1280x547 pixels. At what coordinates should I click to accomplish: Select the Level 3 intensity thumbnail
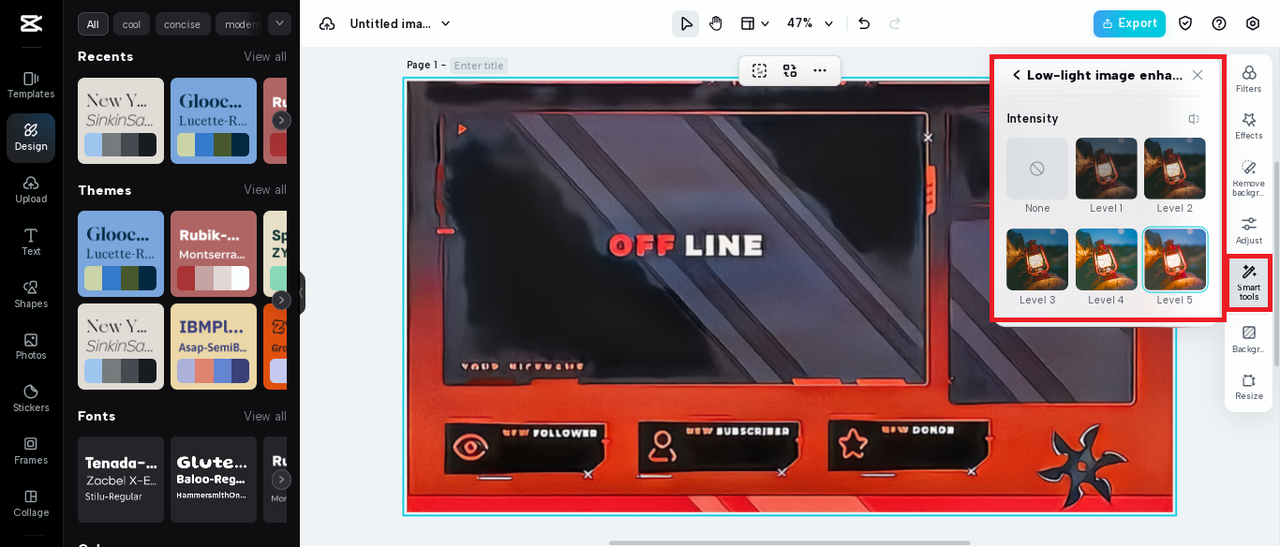click(1037, 260)
